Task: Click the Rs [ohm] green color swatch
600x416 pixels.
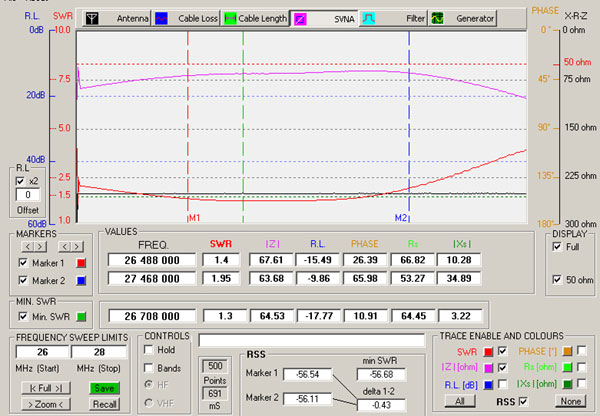Action: 567,367
